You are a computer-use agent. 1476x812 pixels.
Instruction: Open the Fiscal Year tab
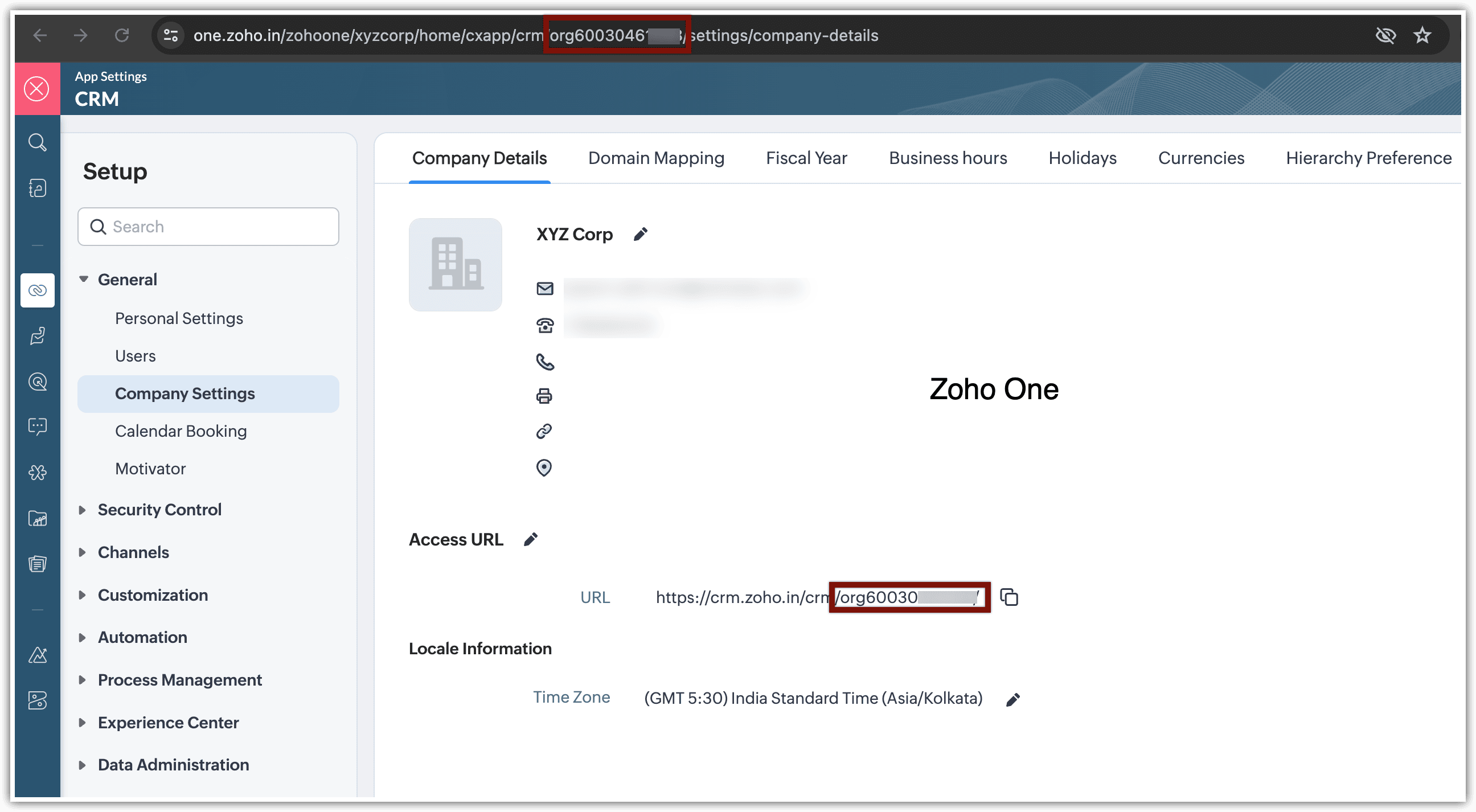(806, 158)
